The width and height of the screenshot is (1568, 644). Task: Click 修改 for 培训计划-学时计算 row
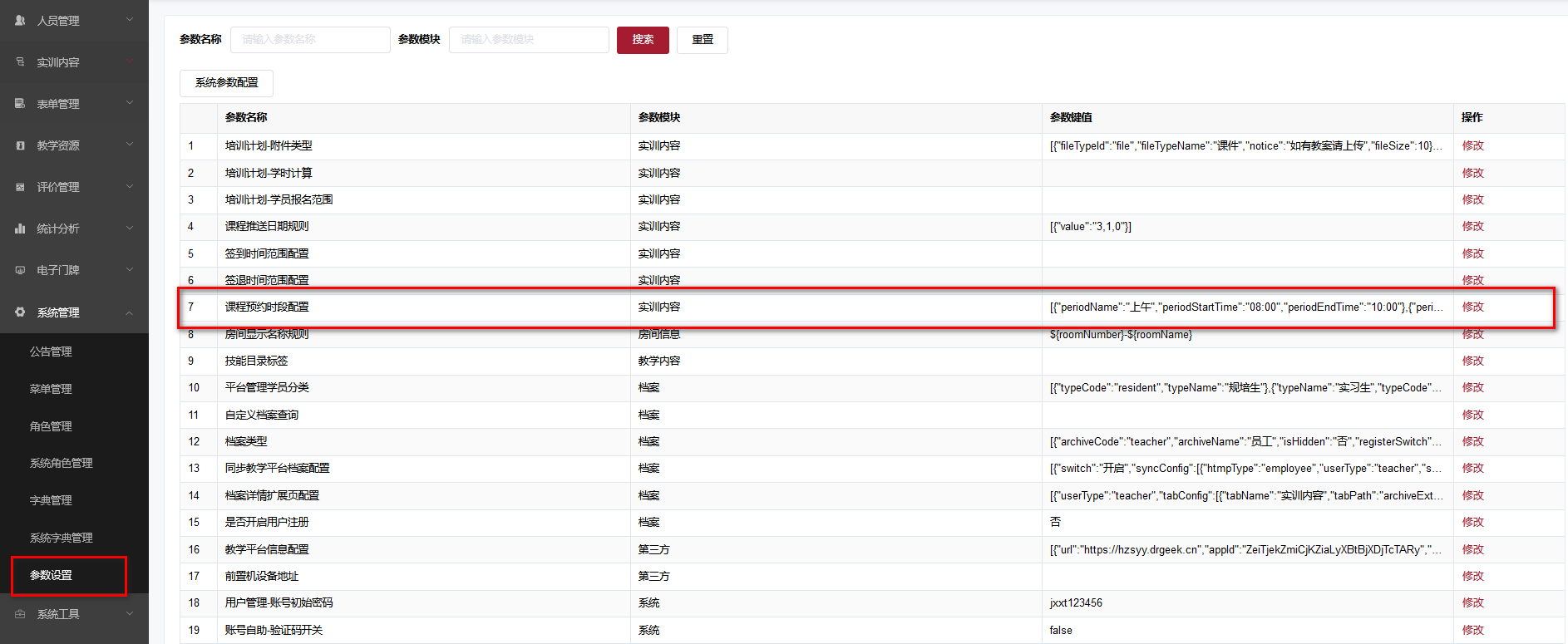pos(1472,173)
